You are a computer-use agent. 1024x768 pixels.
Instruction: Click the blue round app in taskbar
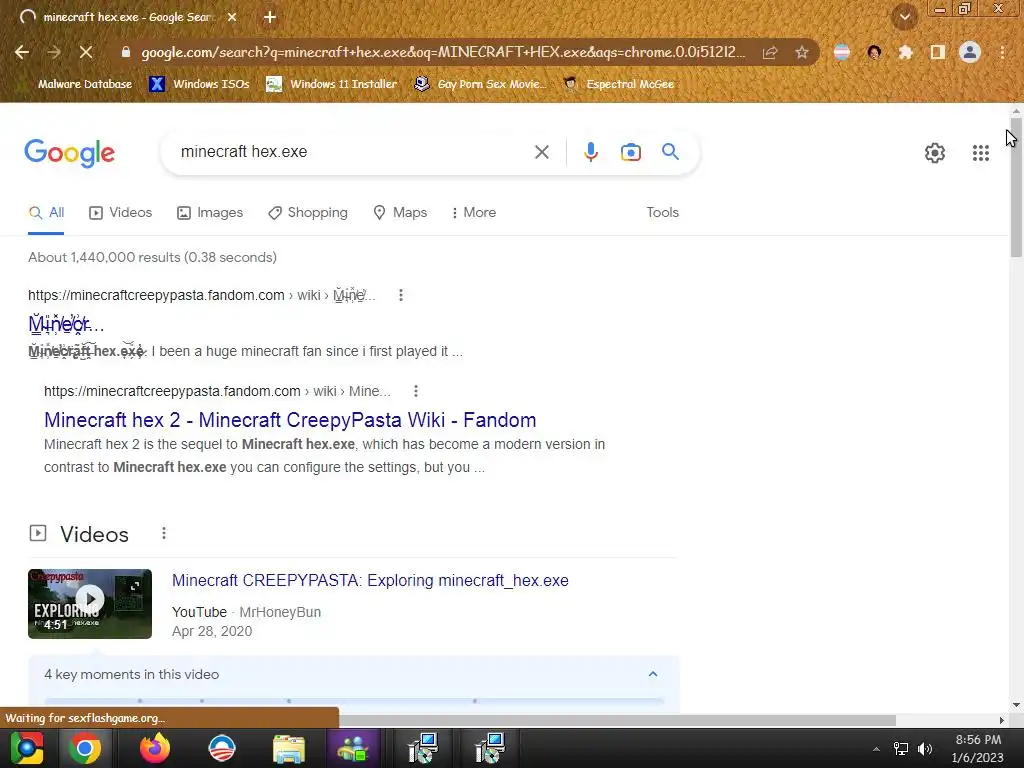pos(221,748)
